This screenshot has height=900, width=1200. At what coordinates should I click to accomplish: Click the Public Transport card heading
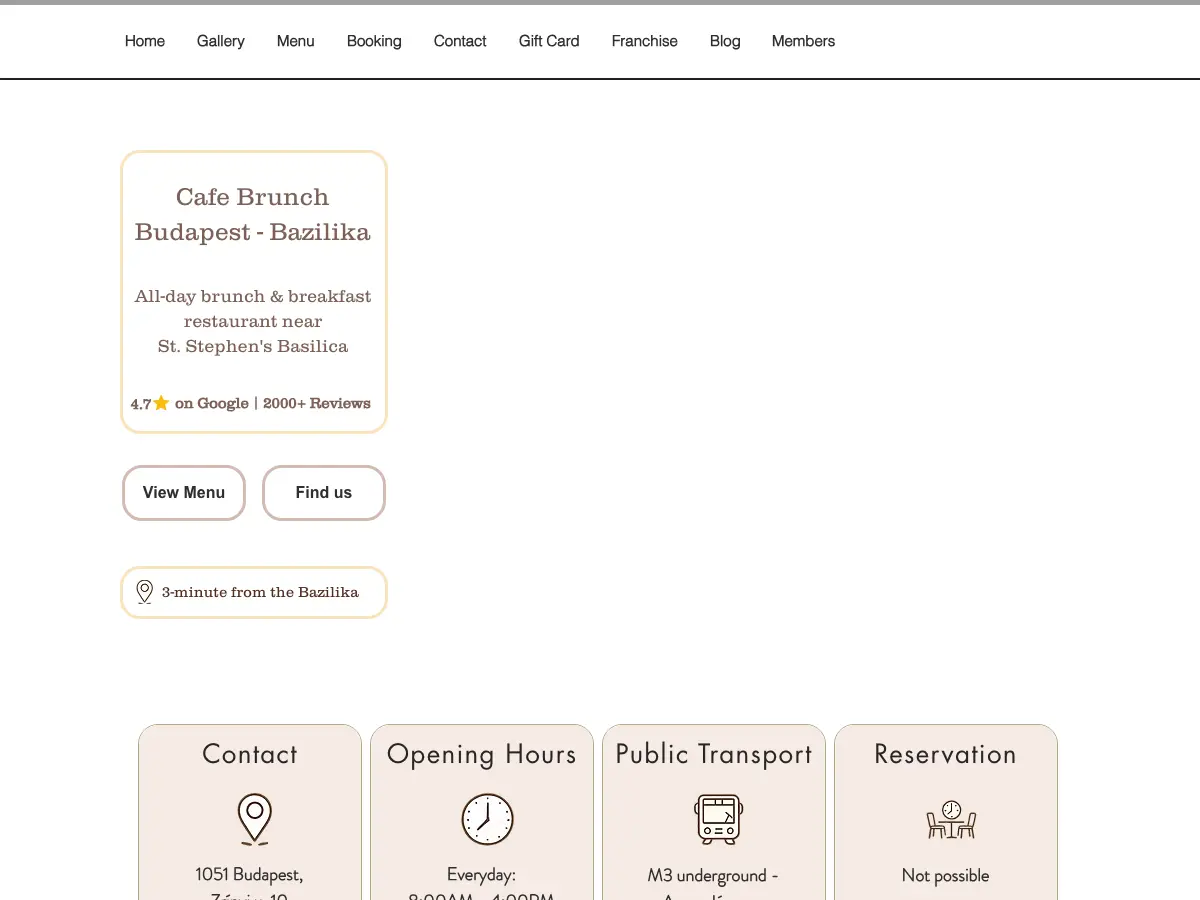tap(714, 754)
